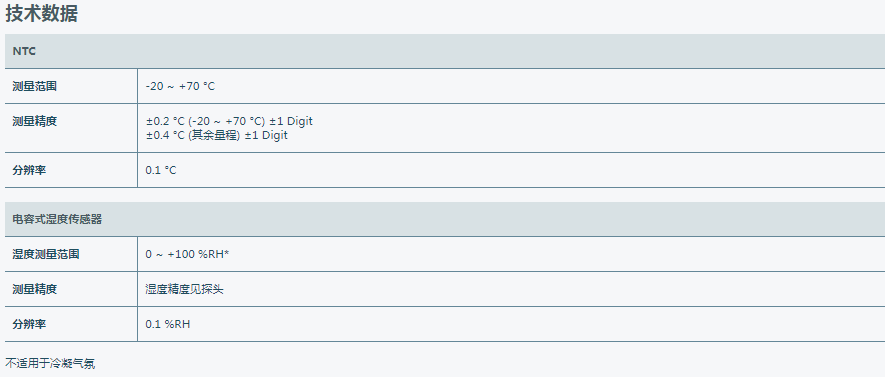885x377 pixels.
Task: Click the 测量范围 label under NTC
Action: click(35, 86)
